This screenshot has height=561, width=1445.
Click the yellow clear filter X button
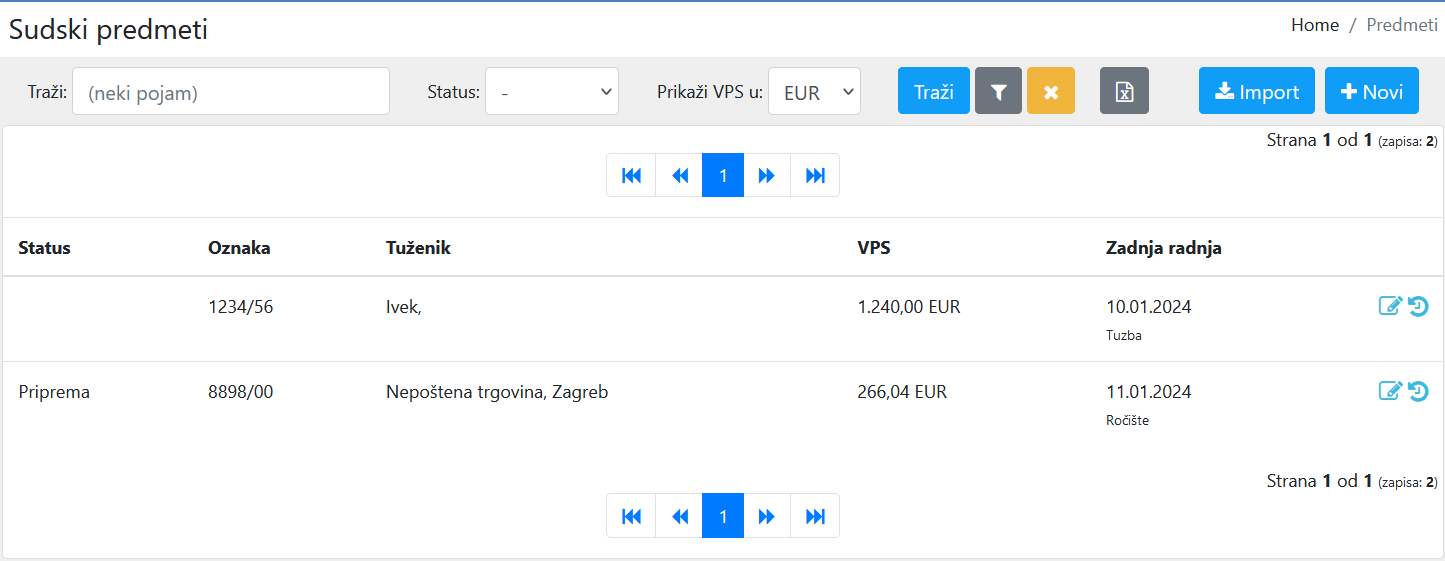pyautogui.click(x=1050, y=91)
